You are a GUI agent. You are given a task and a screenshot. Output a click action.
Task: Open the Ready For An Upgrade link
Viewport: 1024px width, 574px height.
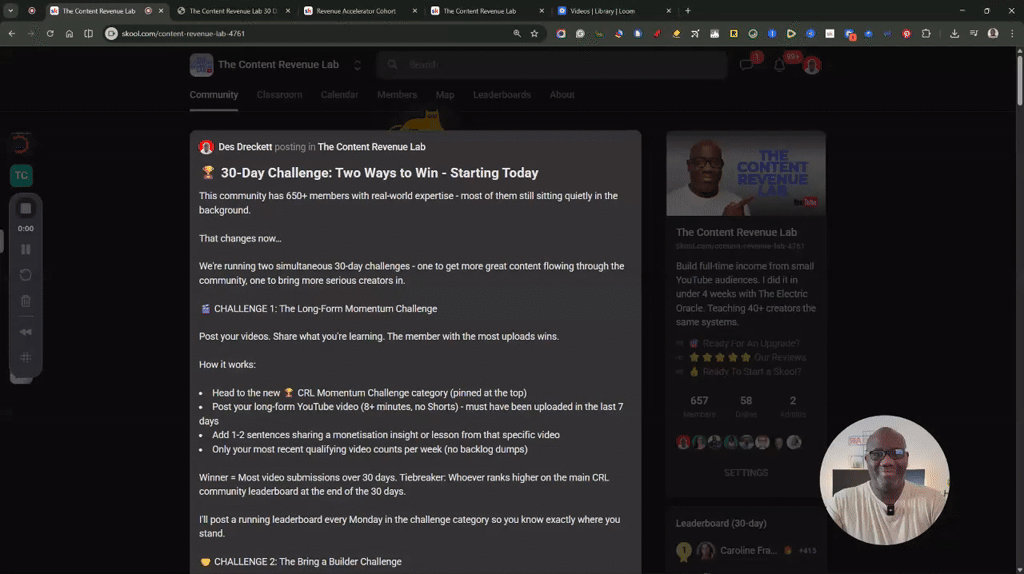coord(751,343)
